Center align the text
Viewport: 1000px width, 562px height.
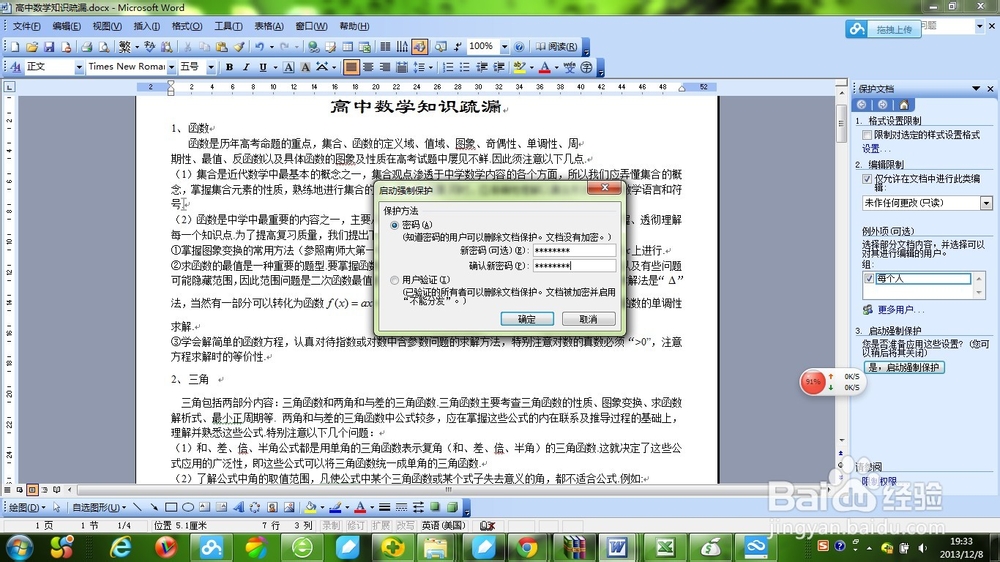[x=368, y=67]
